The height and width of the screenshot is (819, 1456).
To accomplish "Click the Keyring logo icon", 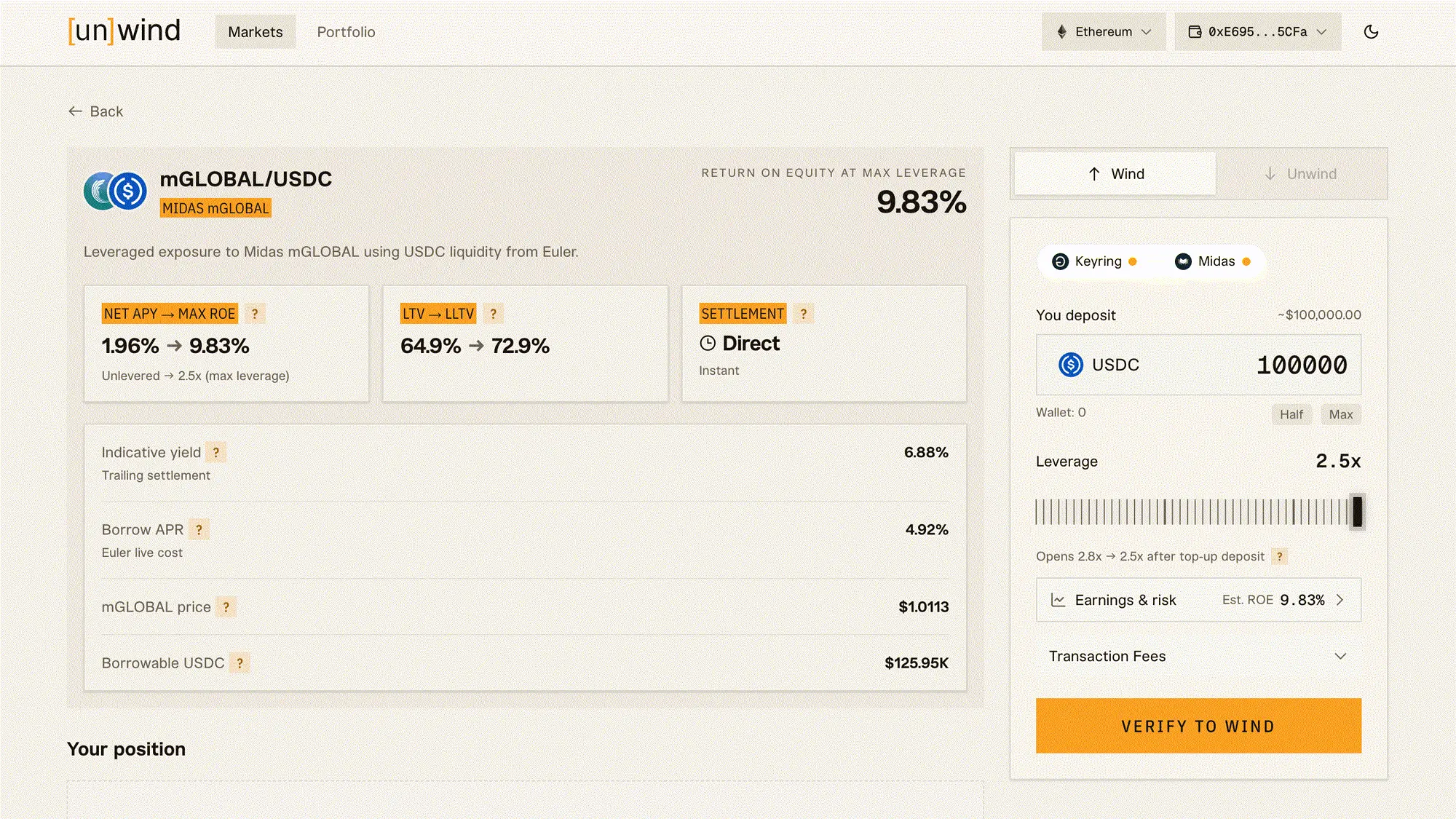I will pos(1061,261).
